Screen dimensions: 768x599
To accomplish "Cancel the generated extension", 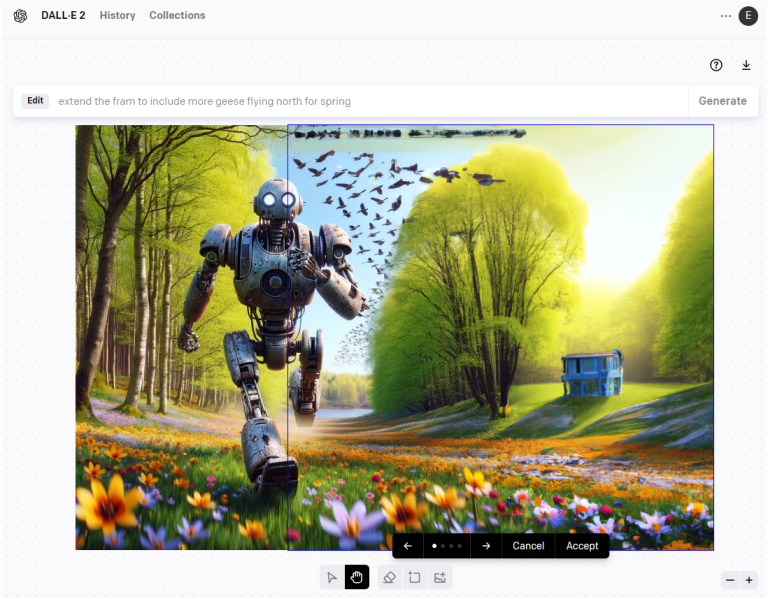I will coord(528,546).
